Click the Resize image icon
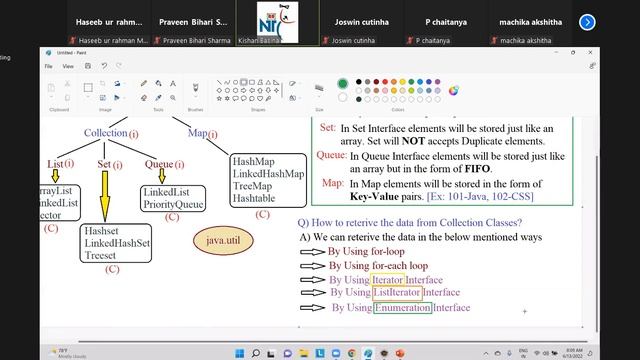This screenshot has width=640, height=360. (x=103, y=98)
